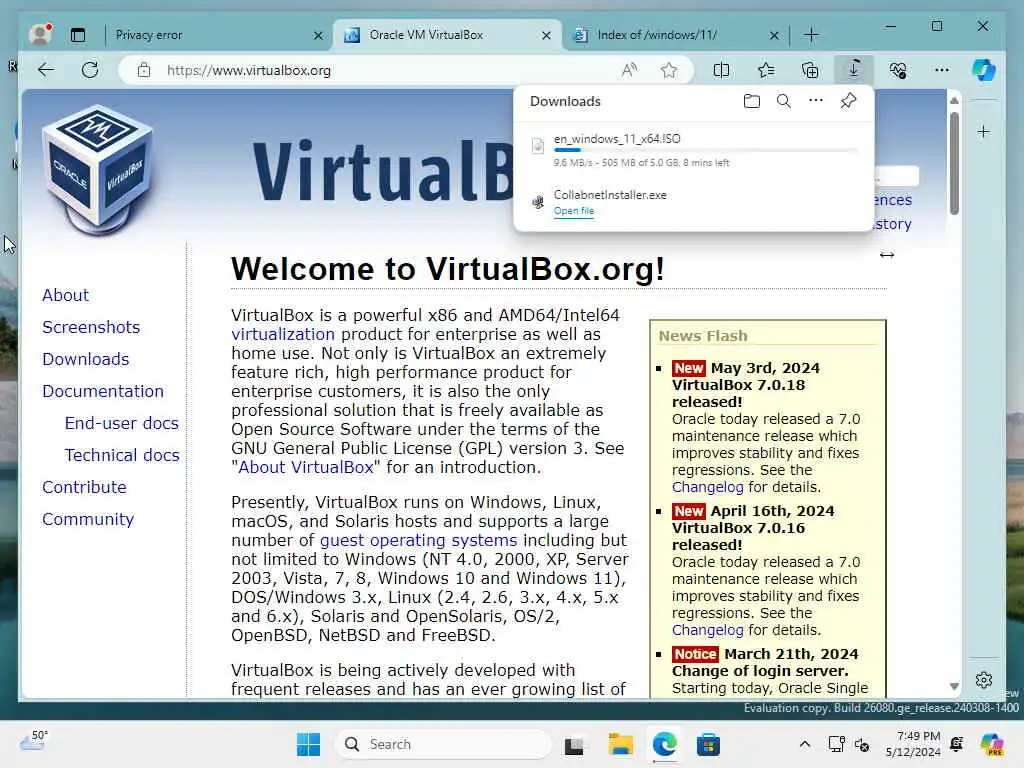The image size is (1024, 768).
Task: Open the About sidebar link
Action: pos(65,295)
